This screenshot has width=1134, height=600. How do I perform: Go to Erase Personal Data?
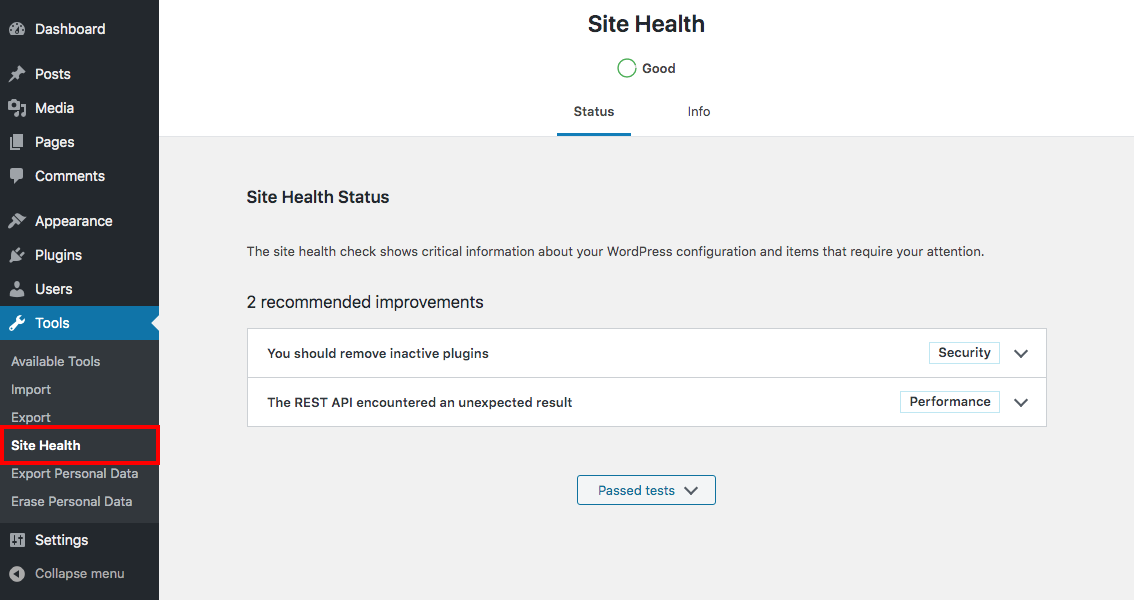point(71,501)
